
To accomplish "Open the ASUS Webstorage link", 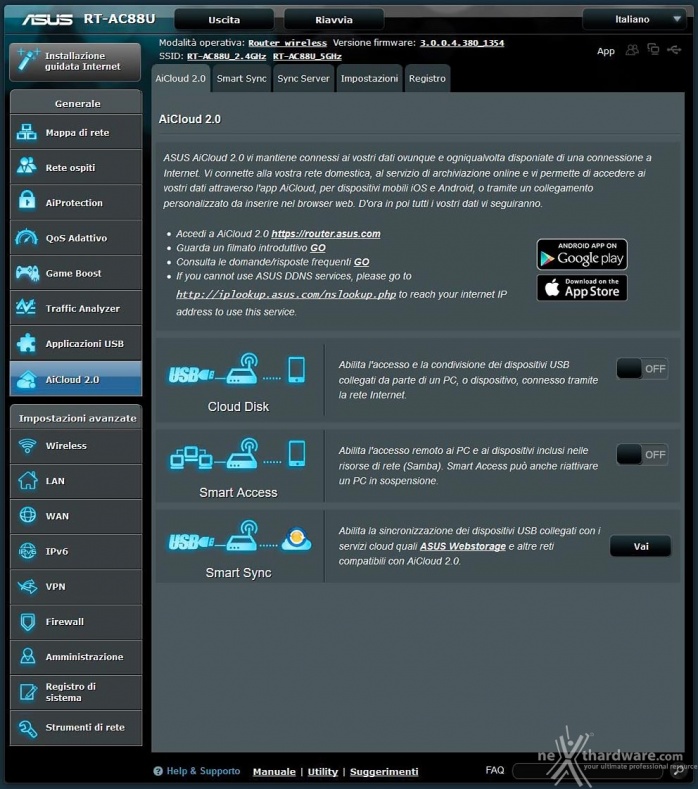I will click(x=462, y=546).
